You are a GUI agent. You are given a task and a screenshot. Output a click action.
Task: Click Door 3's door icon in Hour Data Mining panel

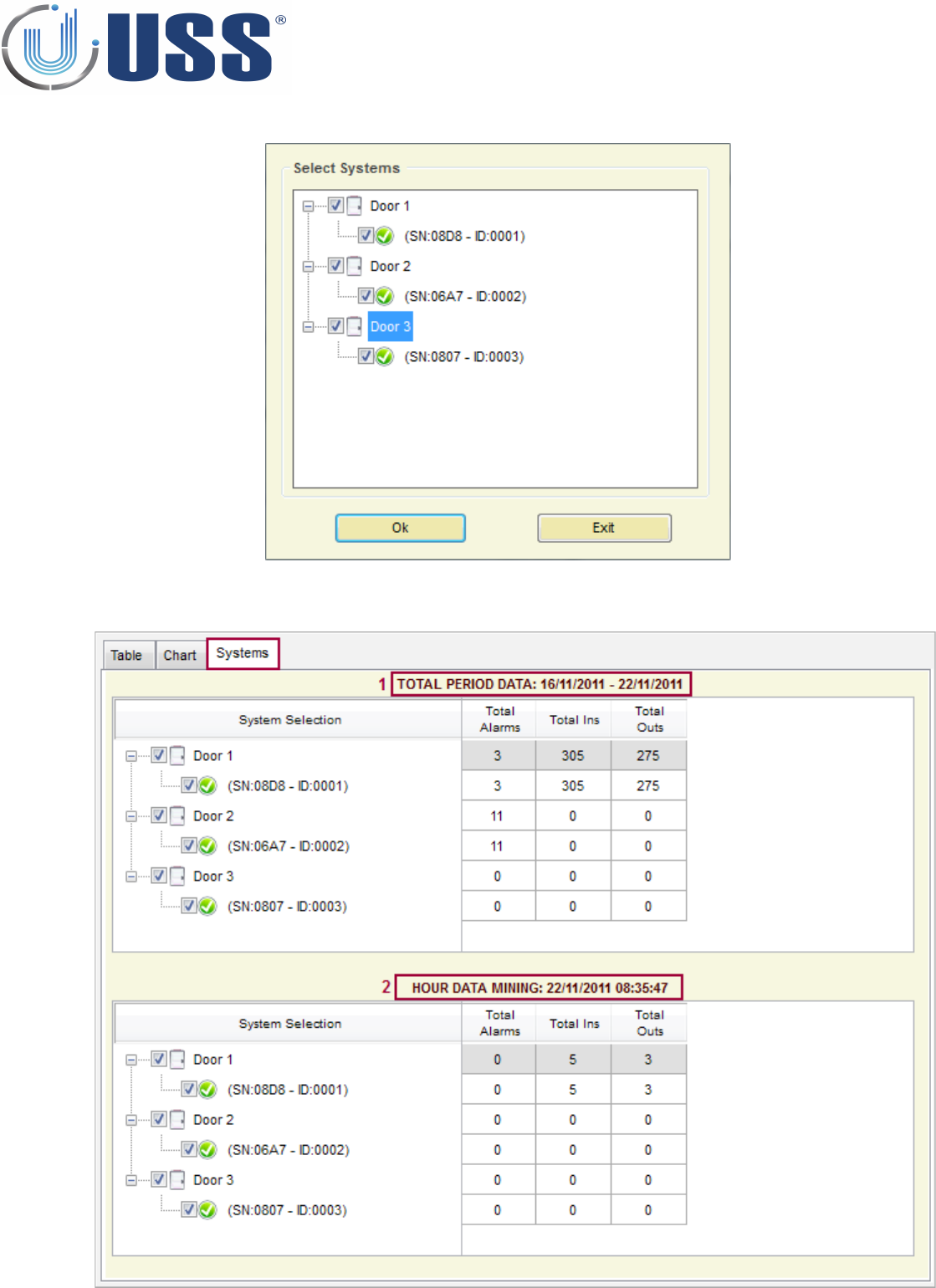coord(177,1180)
